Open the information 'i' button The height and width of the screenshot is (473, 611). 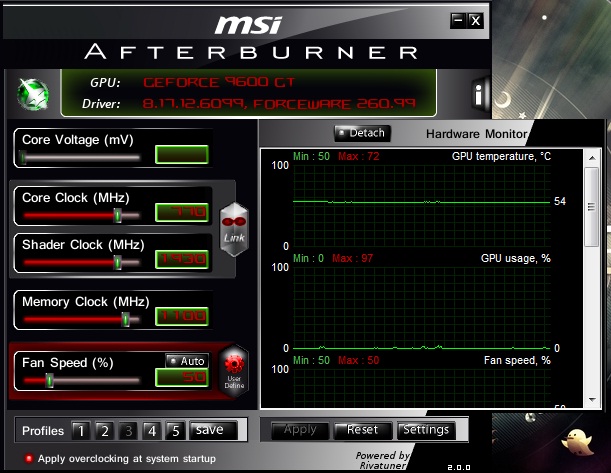pyautogui.click(x=480, y=94)
